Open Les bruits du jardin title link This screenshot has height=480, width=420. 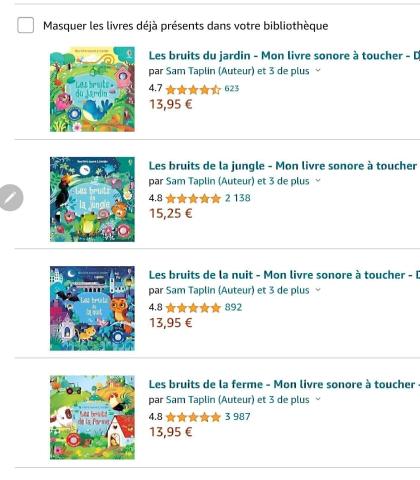pyautogui.click(x=284, y=56)
